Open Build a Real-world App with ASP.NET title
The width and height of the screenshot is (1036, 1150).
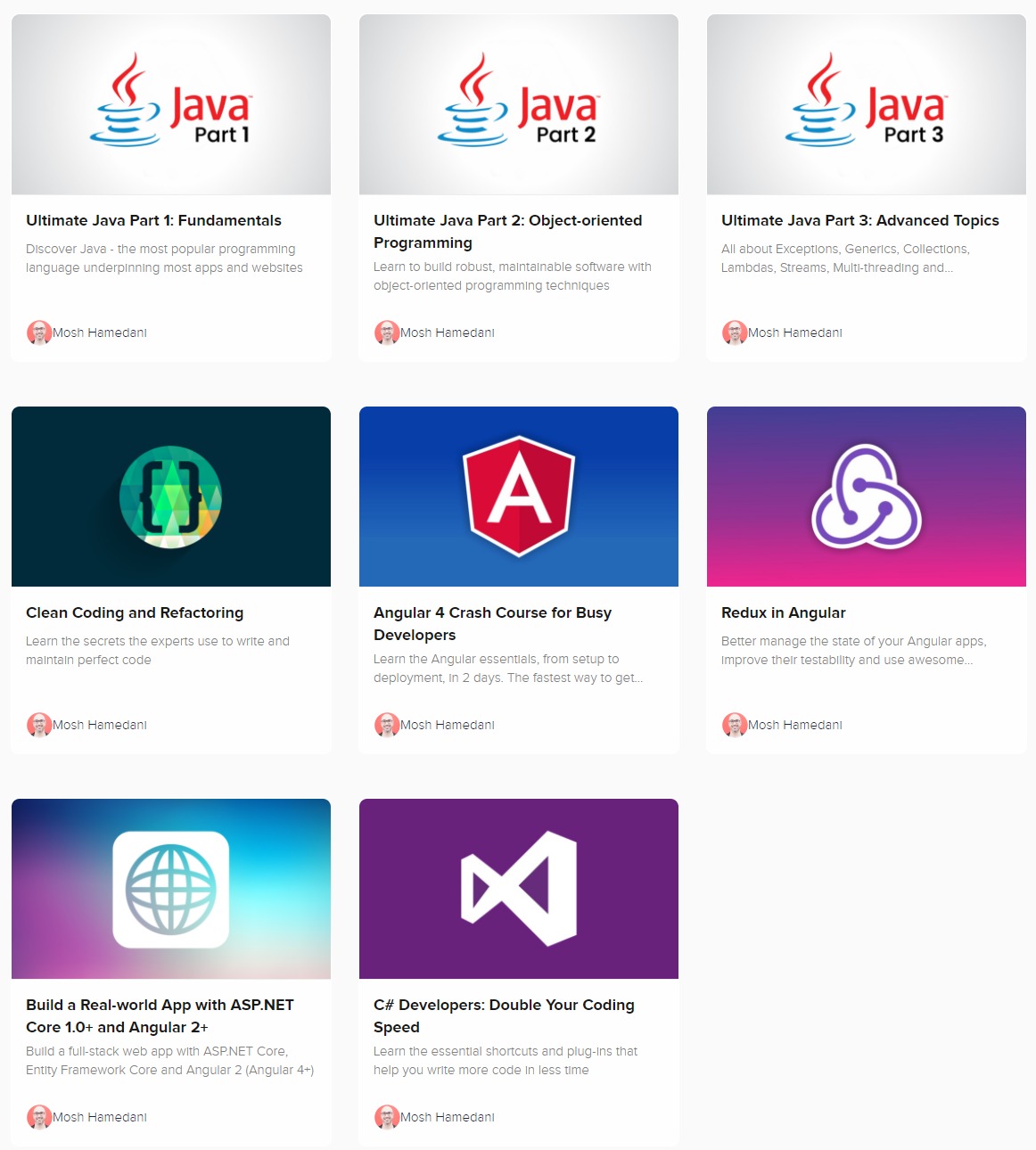160,1016
